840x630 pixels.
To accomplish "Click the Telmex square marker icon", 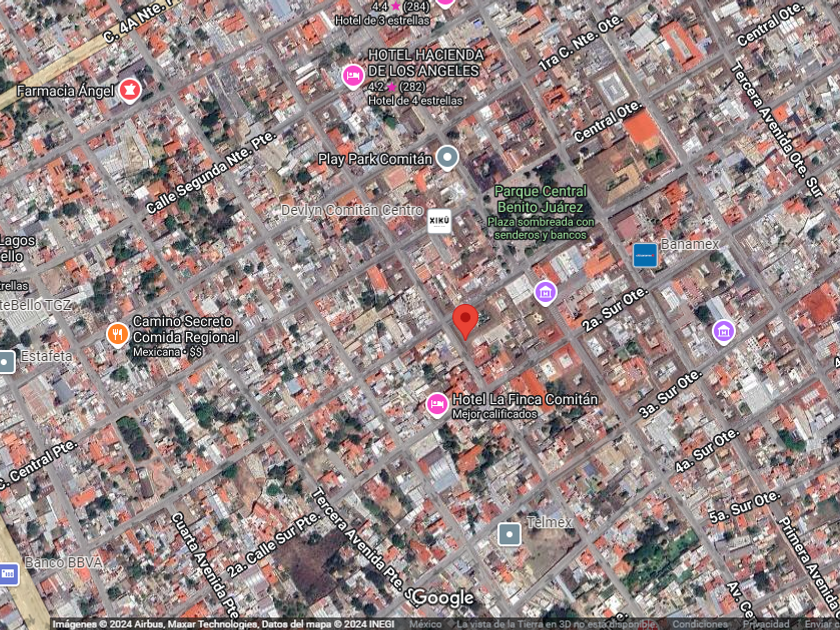I will click(509, 534).
